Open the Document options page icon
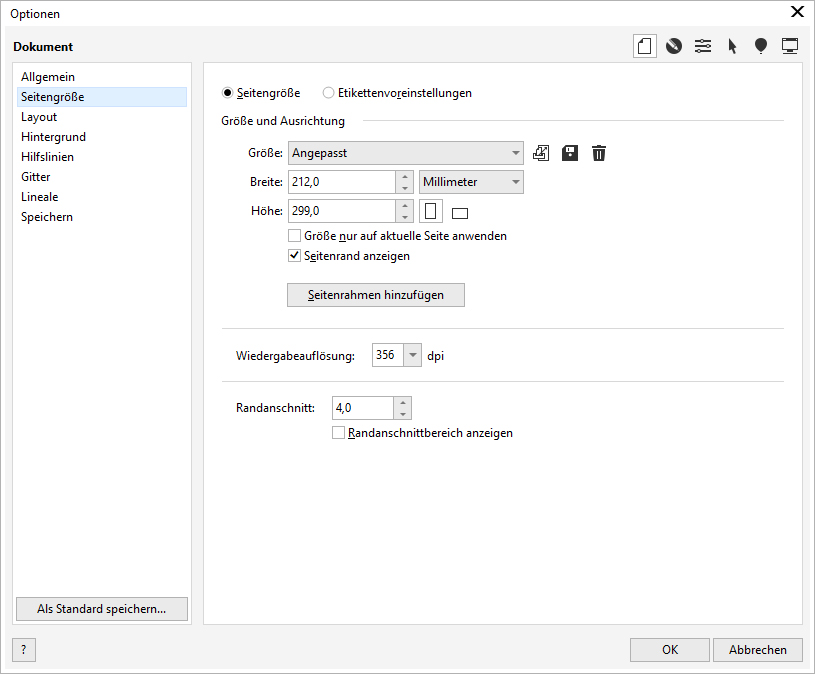The image size is (815, 674). point(645,46)
